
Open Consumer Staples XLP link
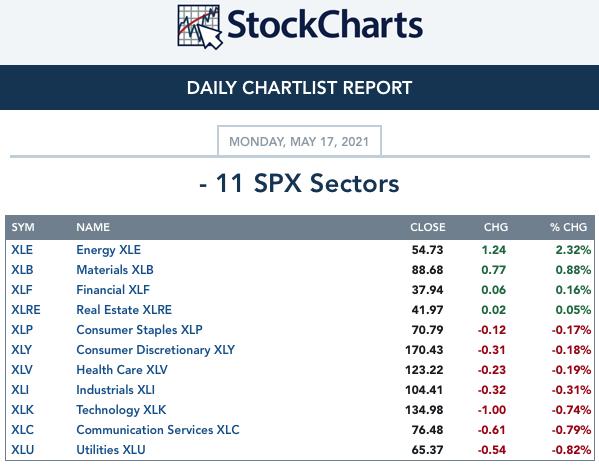pos(139,330)
